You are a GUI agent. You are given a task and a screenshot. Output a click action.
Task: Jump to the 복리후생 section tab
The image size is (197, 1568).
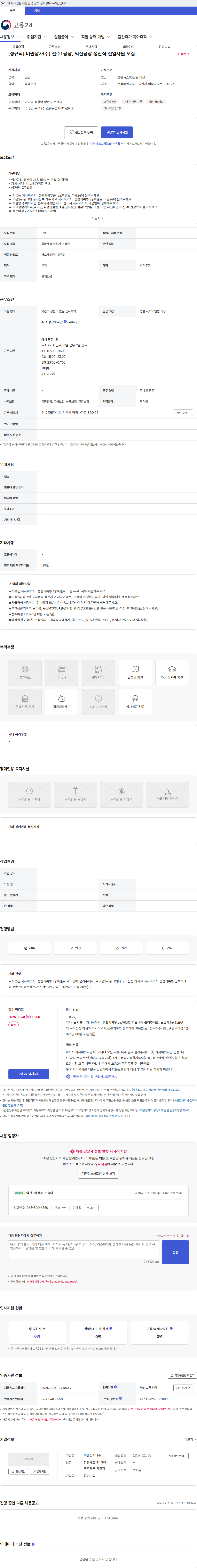click(x=128, y=47)
